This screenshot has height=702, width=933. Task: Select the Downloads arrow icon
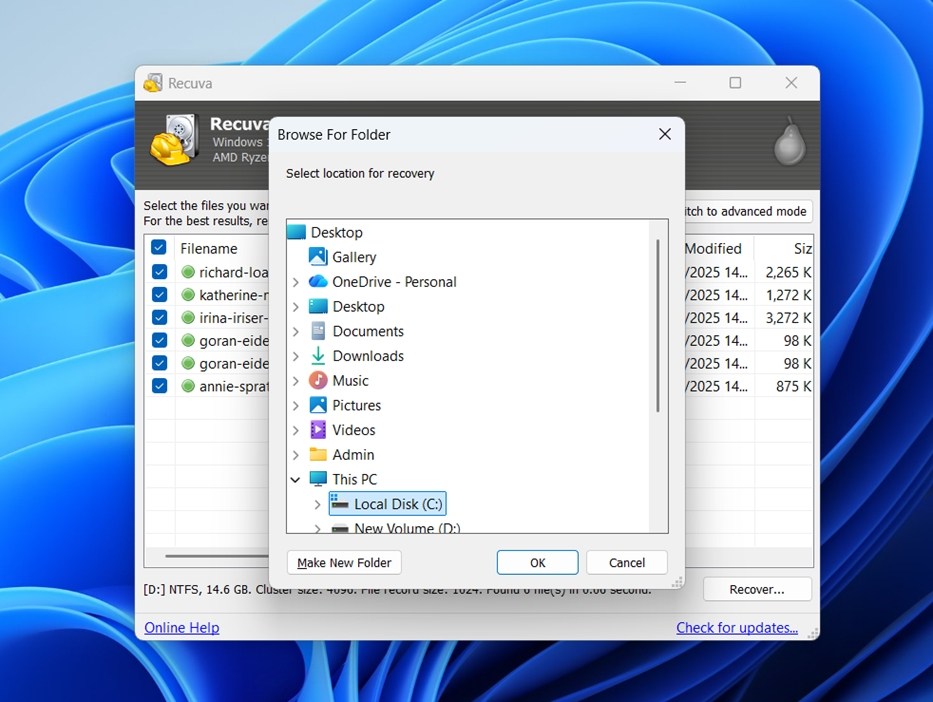click(318, 356)
